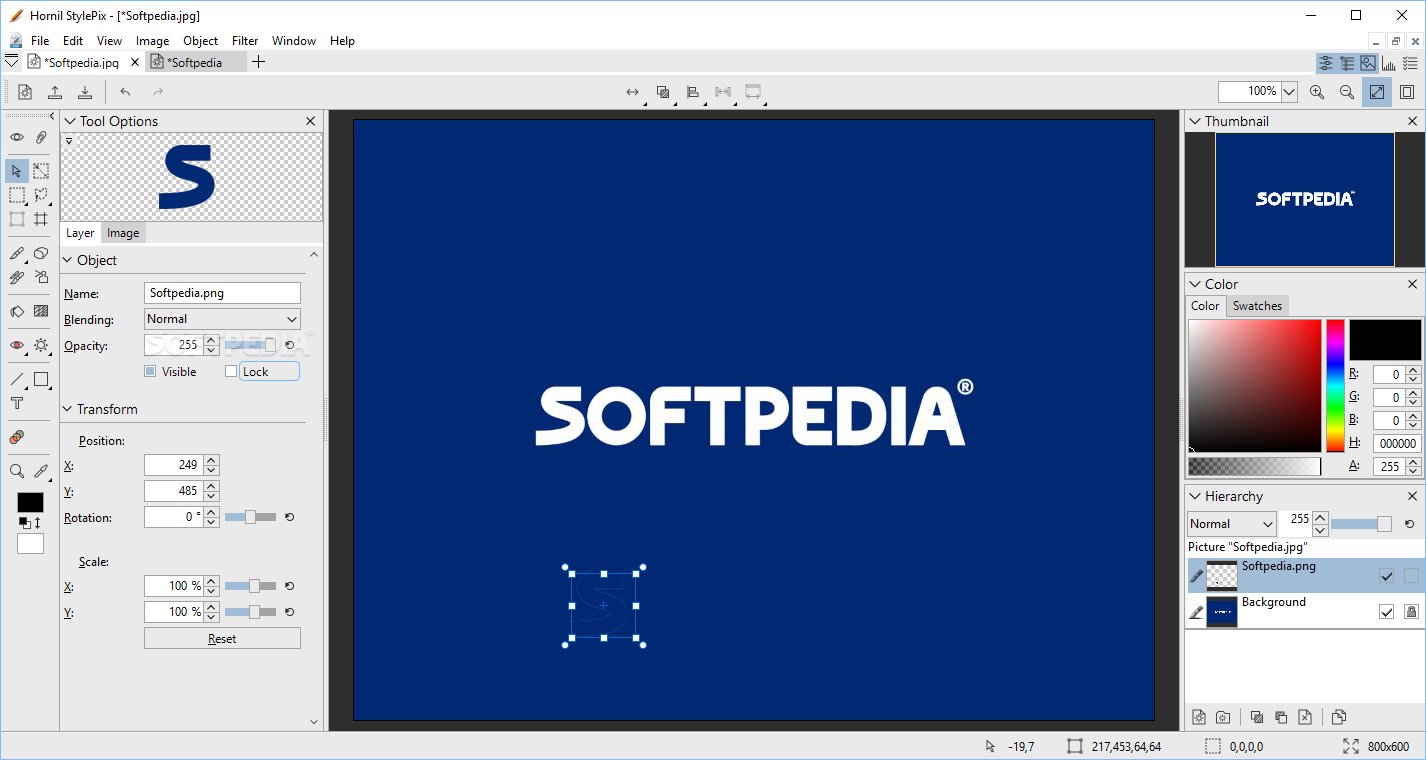Select the Text tool
The height and width of the screenshot is (760, 1426).
coord(17,403)
